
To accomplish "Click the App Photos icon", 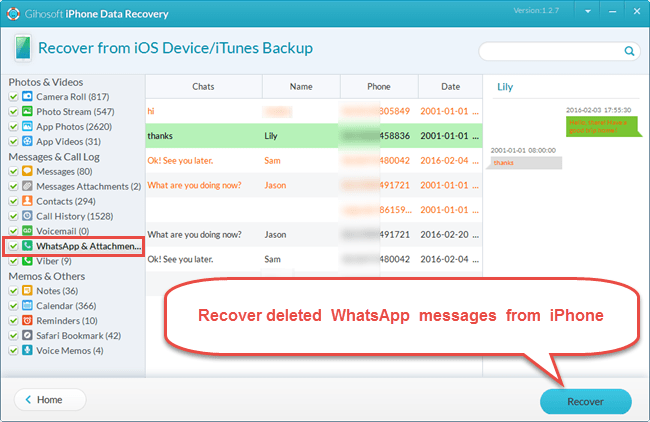I will [27, 126].
